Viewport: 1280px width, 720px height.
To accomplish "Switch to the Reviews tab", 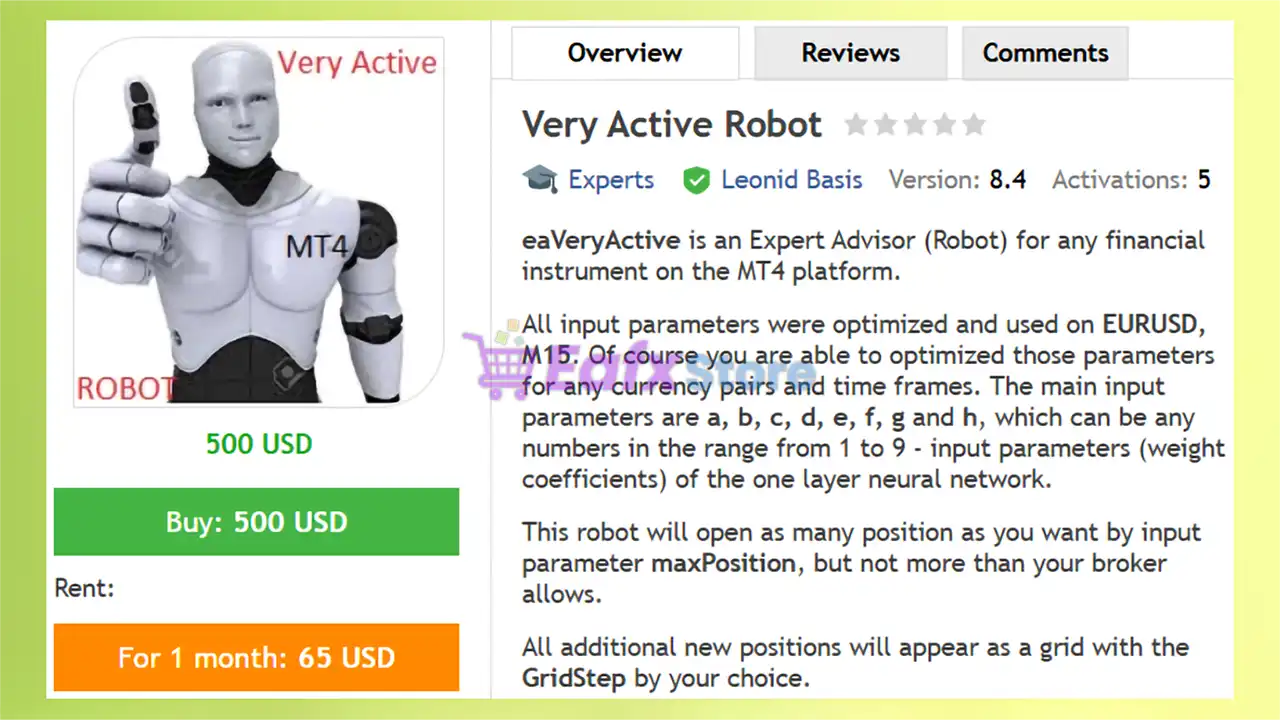I will click(x=850, y=53).
